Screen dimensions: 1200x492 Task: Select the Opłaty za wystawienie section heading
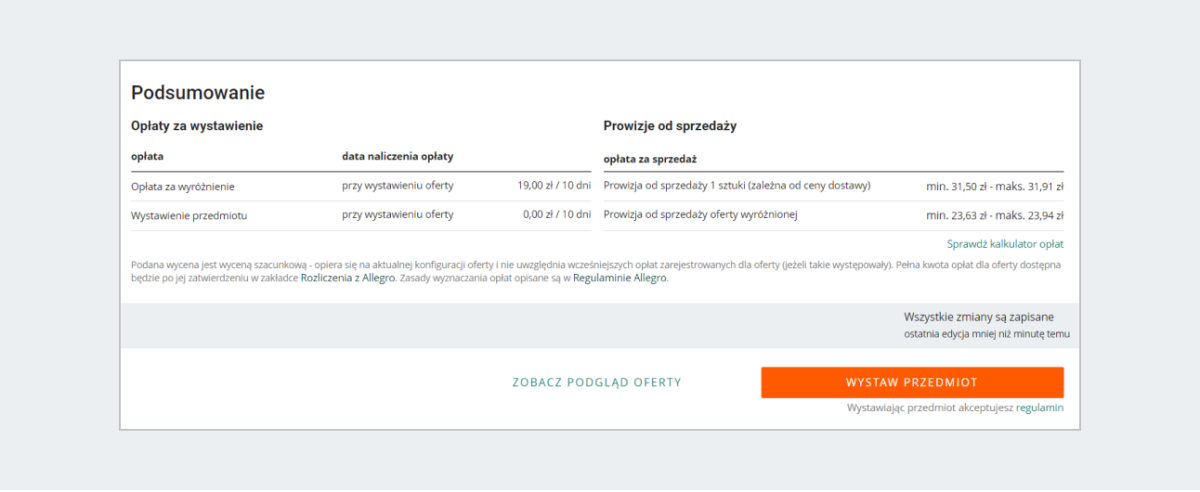(x=197, y=126)
